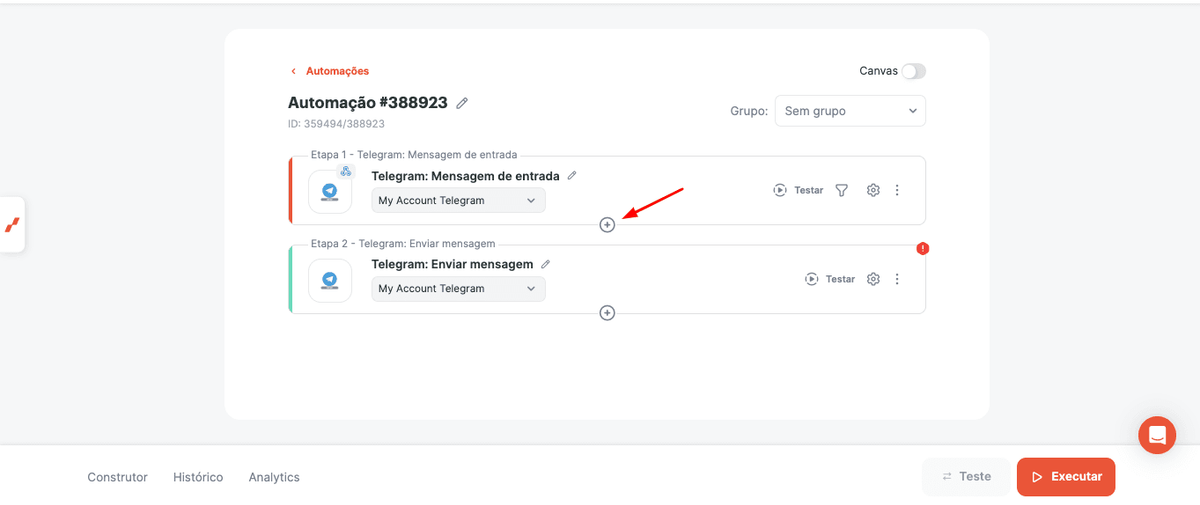Click red error badge on Etapa 2
Screen dimensions: 1200x505
point(923,248)
